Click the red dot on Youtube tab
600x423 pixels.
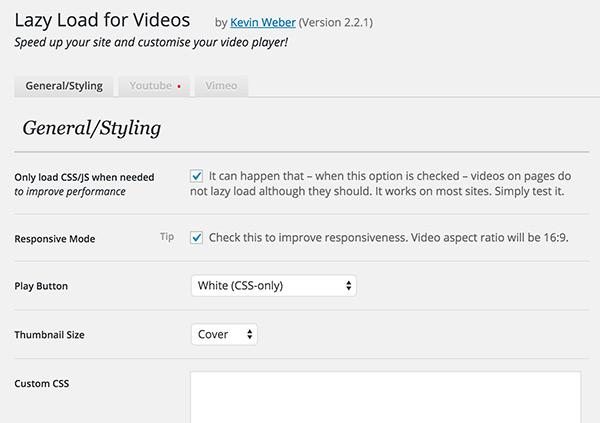[x=179, y=87]
